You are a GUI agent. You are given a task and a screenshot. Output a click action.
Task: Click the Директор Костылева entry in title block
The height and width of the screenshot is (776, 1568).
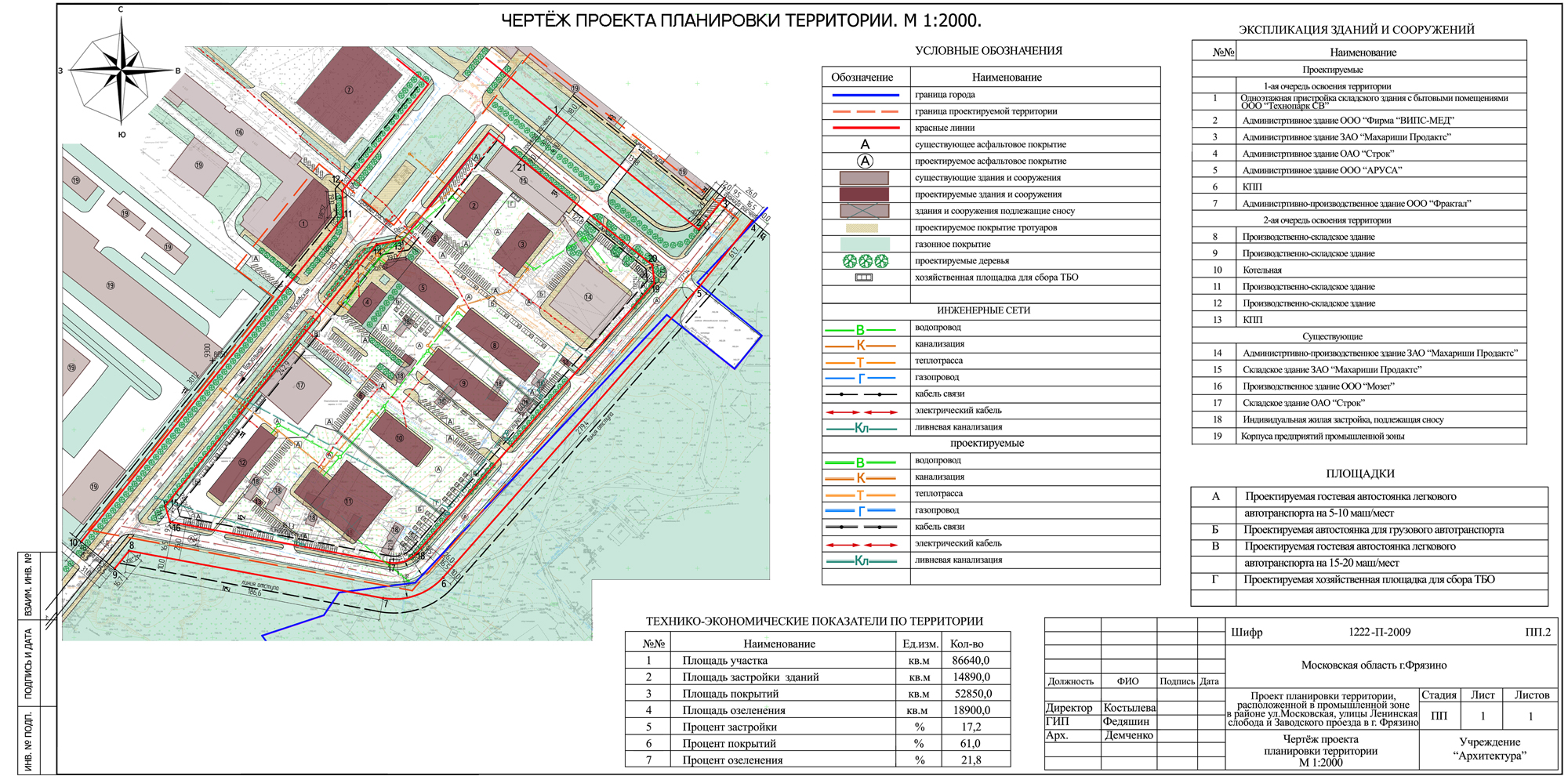coord(1101,708)
